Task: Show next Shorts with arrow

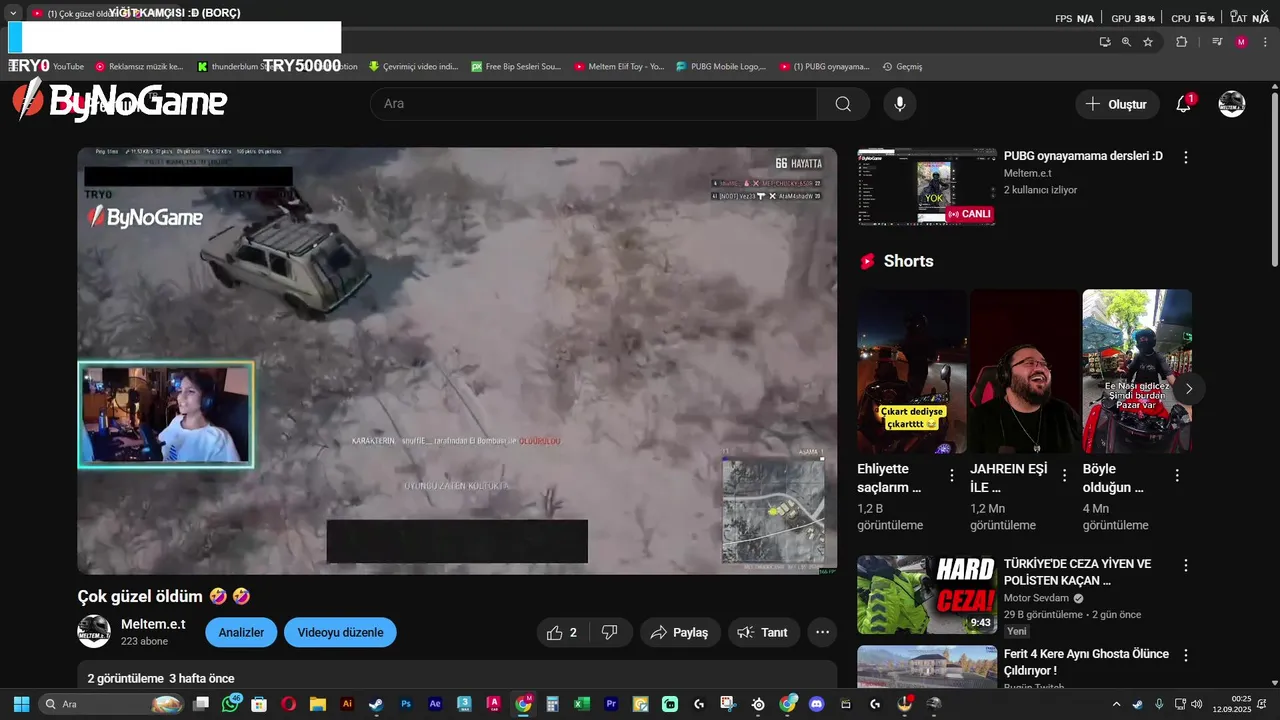Action: pos(1189,388)
